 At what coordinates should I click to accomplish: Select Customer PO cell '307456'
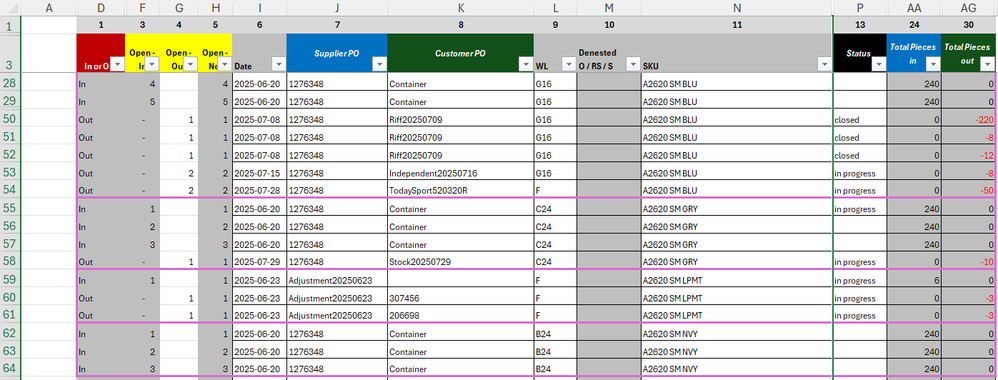(460, 298)
